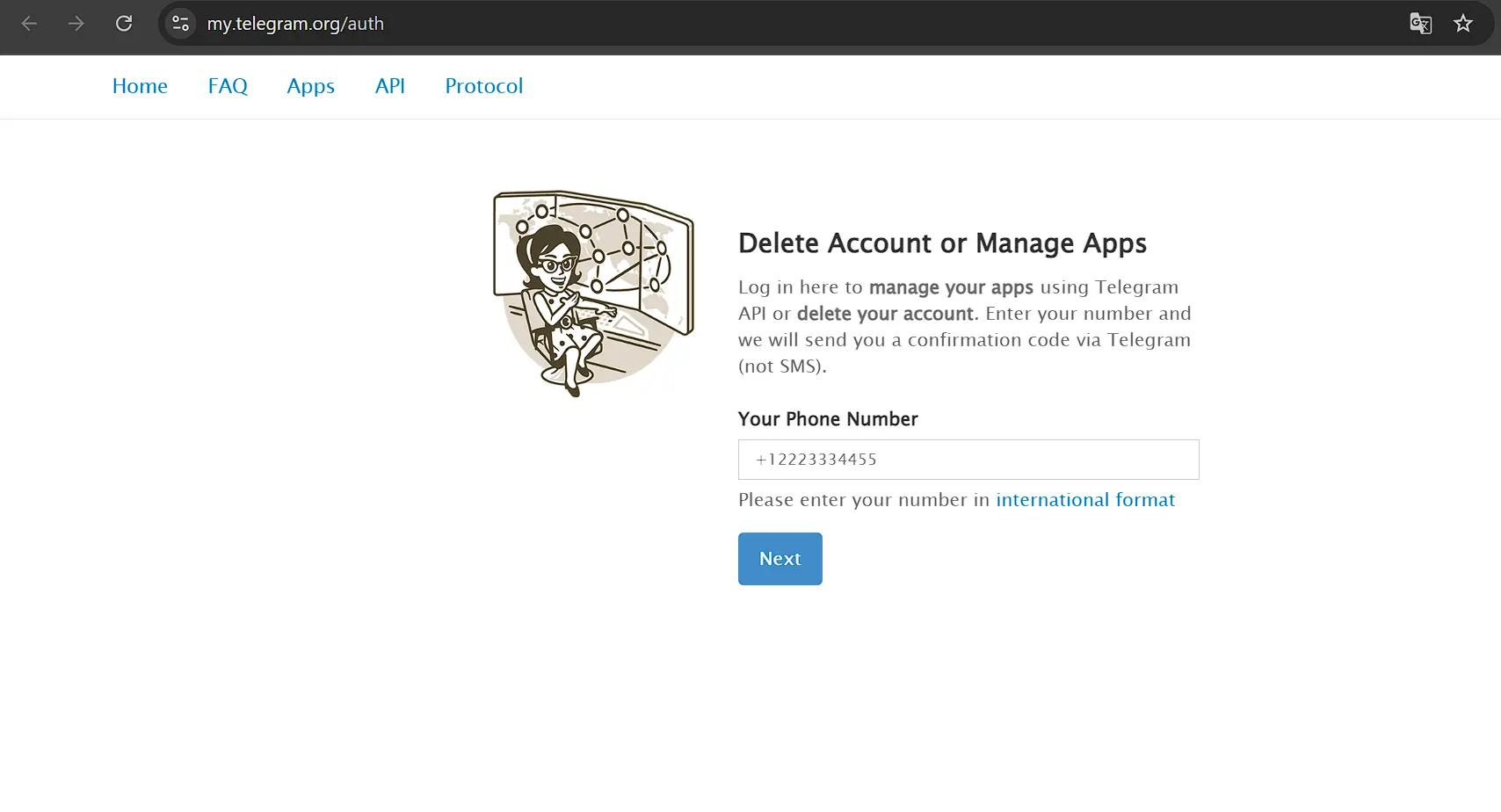Click the browser forward arrow
This screenshot has height=812, width=1501.
[76, 24]
